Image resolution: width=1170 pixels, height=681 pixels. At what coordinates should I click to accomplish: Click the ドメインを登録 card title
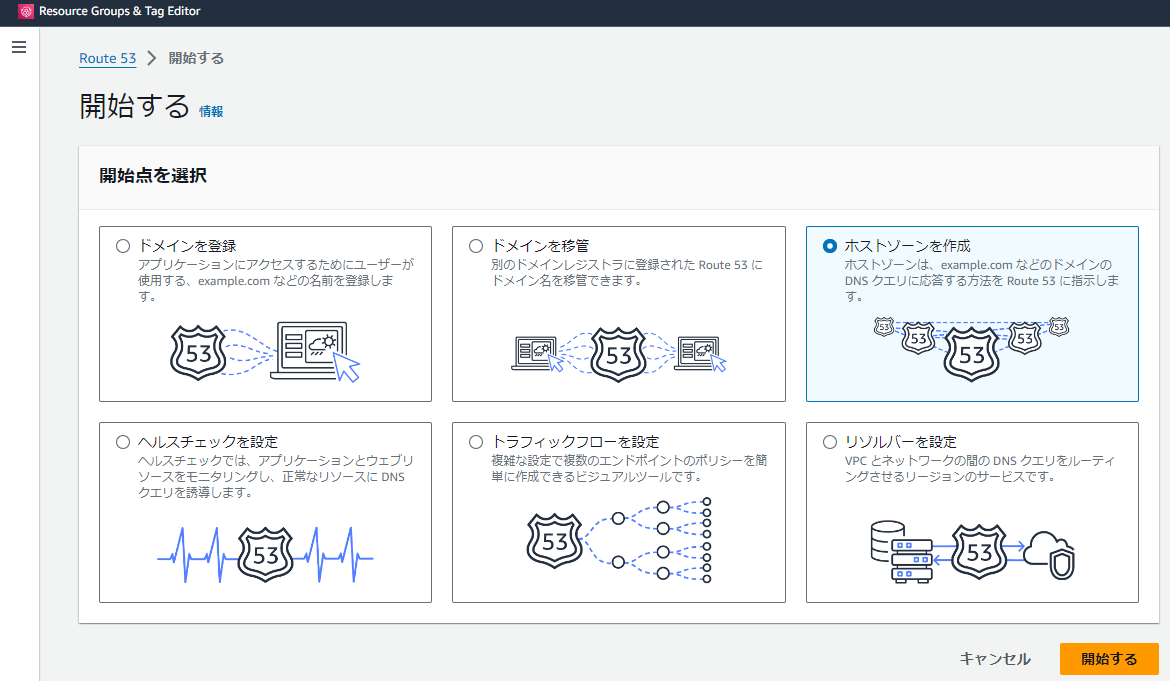tap(187, 246)
